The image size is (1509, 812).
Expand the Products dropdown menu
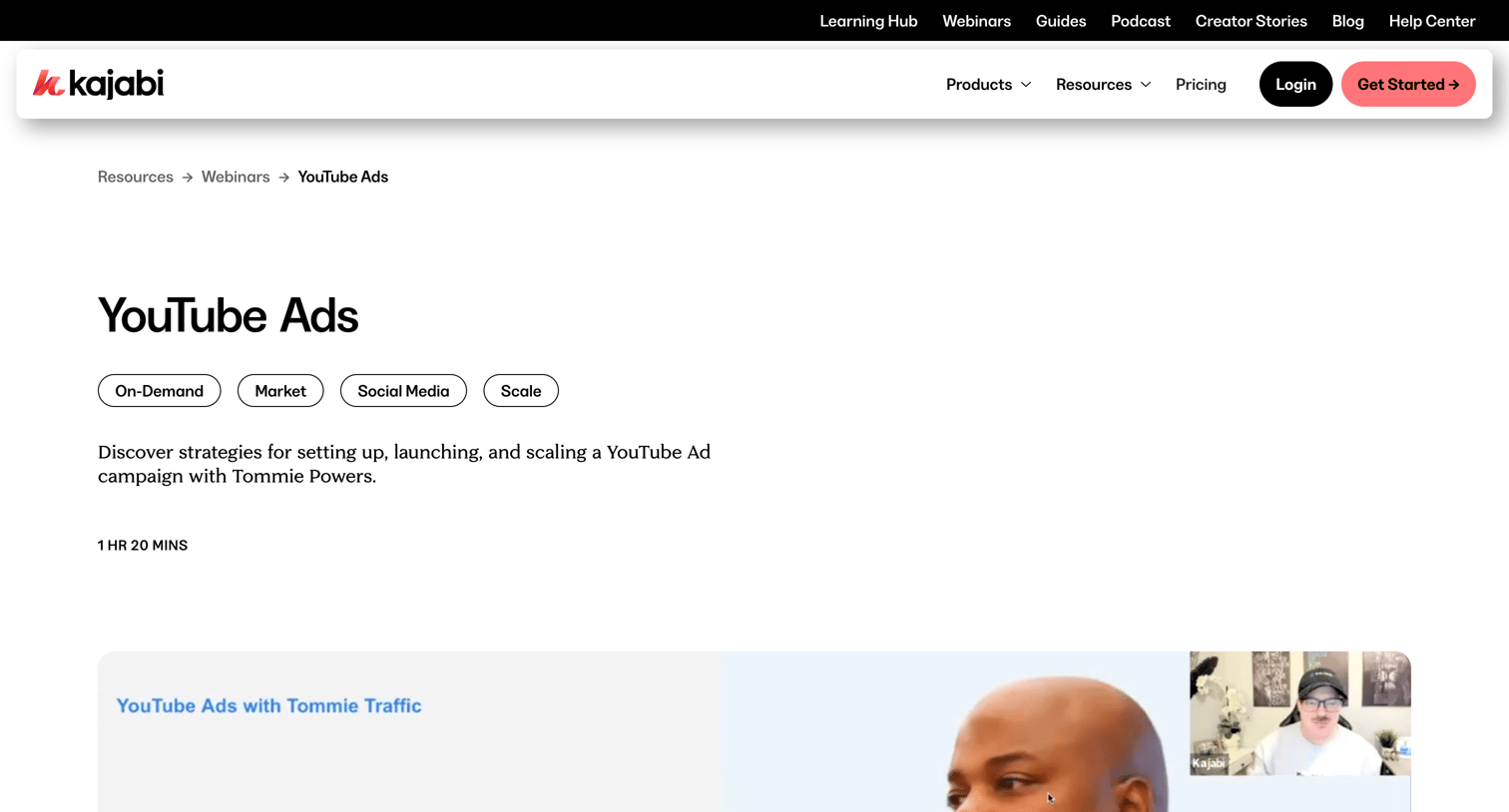pyautogui.click(x=988, y=85)
